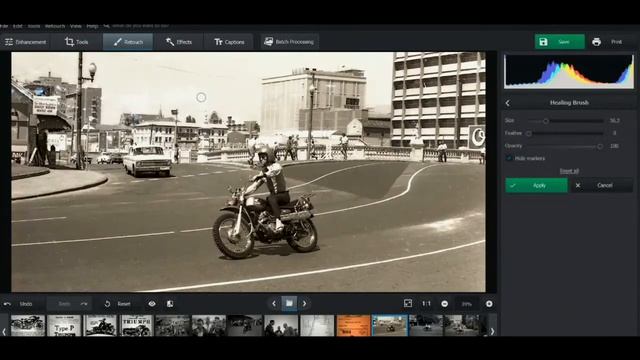Open the Retouch menu
This screenshot has width=640, height=360.
tap(55, 26)
